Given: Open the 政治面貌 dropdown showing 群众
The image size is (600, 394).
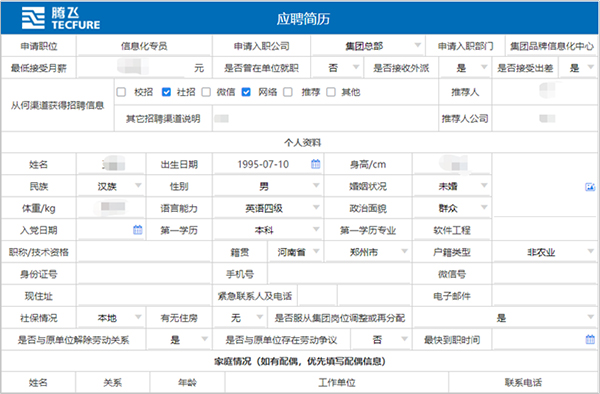Looking at the screenshot, I should pyautogui.click(x=452, y=208).
